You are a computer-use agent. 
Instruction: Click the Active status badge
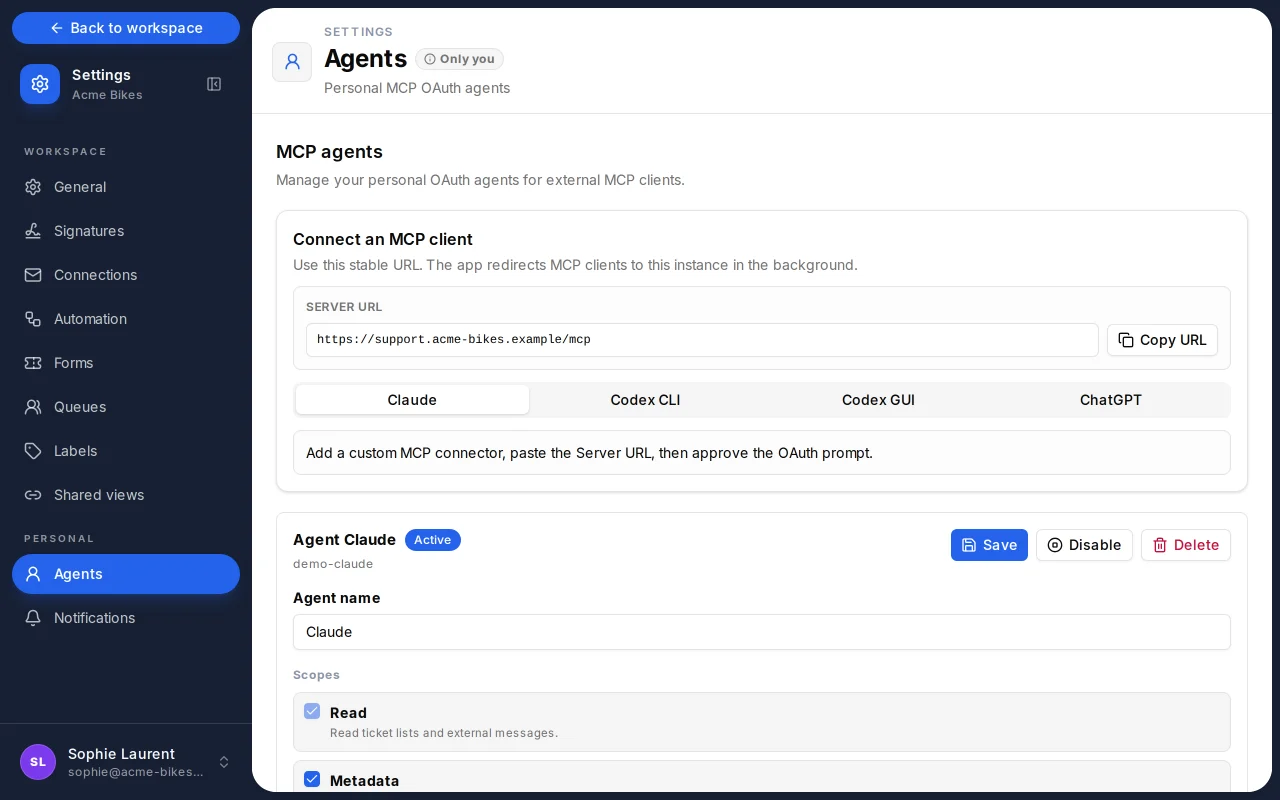433,540
